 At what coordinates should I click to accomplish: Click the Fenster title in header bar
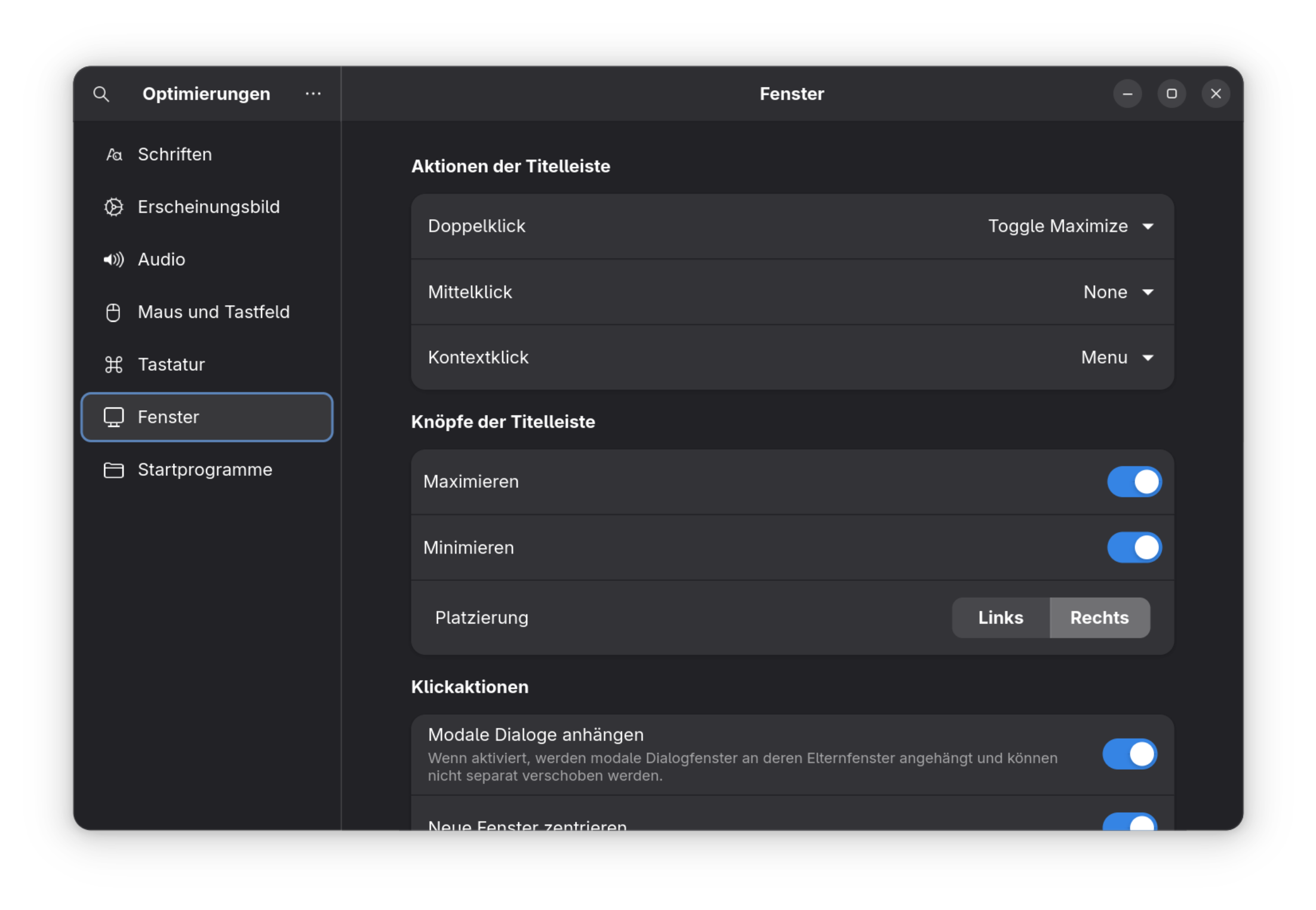(x=791, y=94)
